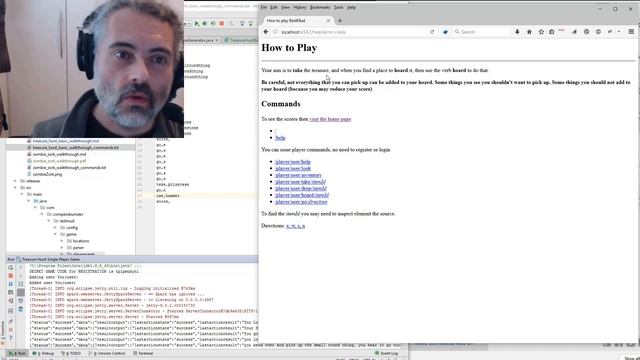Open the /player/user/look link
The width and height of the screenshot is (640, 360).
[x=293, y=169]
